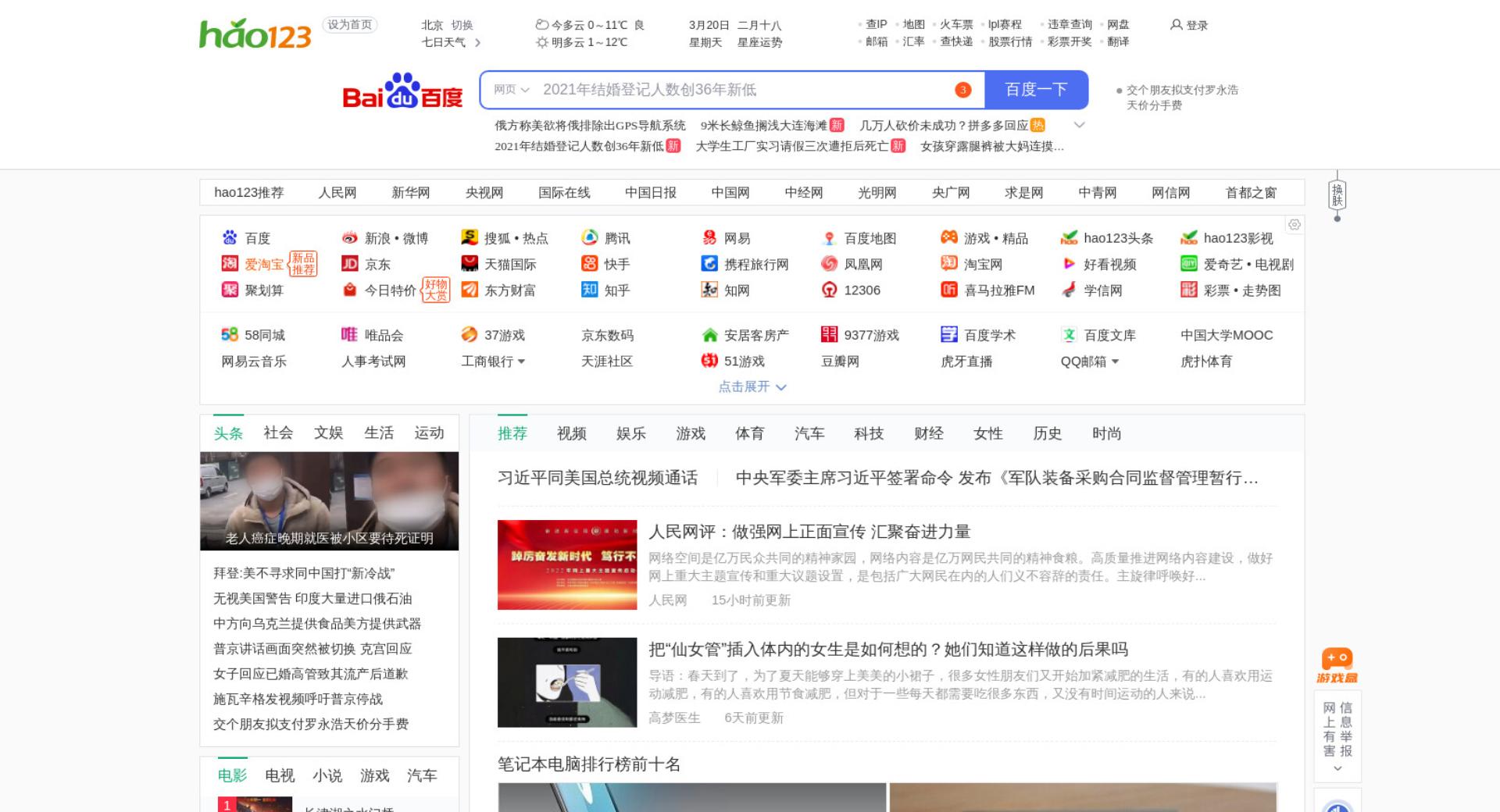Open article 人民网评：做强网上正面宣传

point(809,532)
